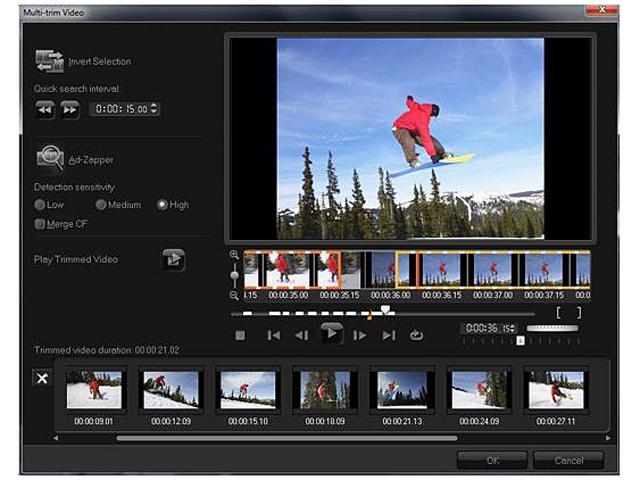This screenshot has height=480, width=640.
Task: Set the mark-out bracket
Action: coord(577,313)
